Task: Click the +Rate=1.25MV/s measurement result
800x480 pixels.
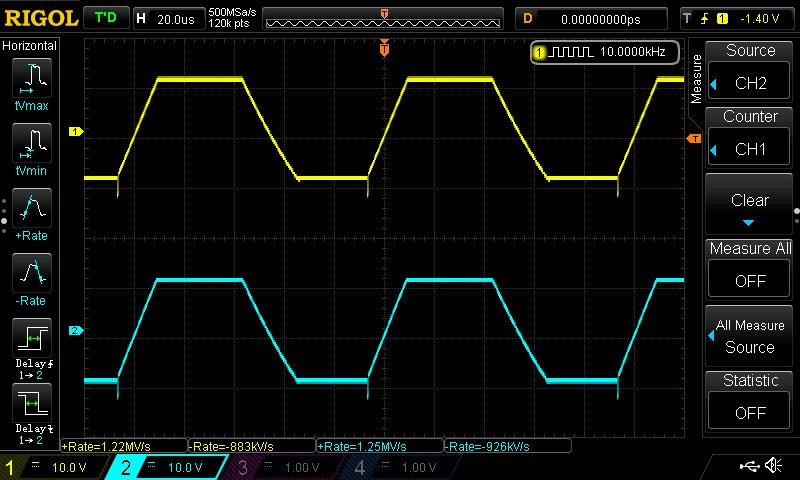Action: 380,446
